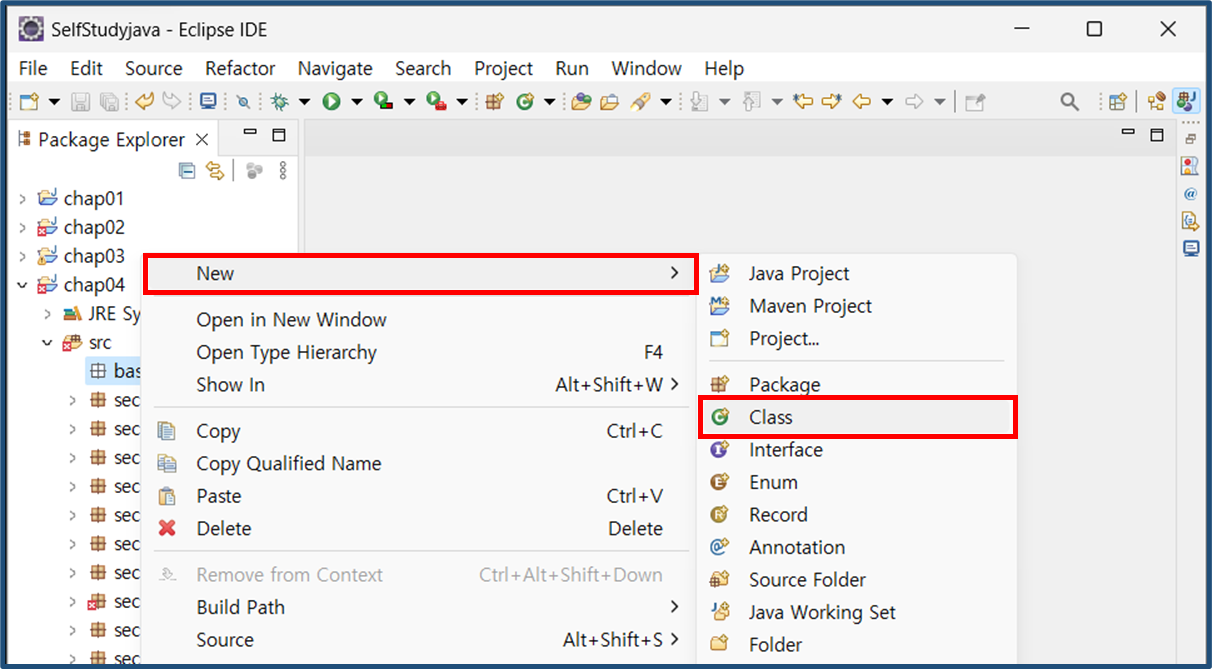1212x669 pixels.
Task: Open the Navigate menu
Action: (335, 68)
